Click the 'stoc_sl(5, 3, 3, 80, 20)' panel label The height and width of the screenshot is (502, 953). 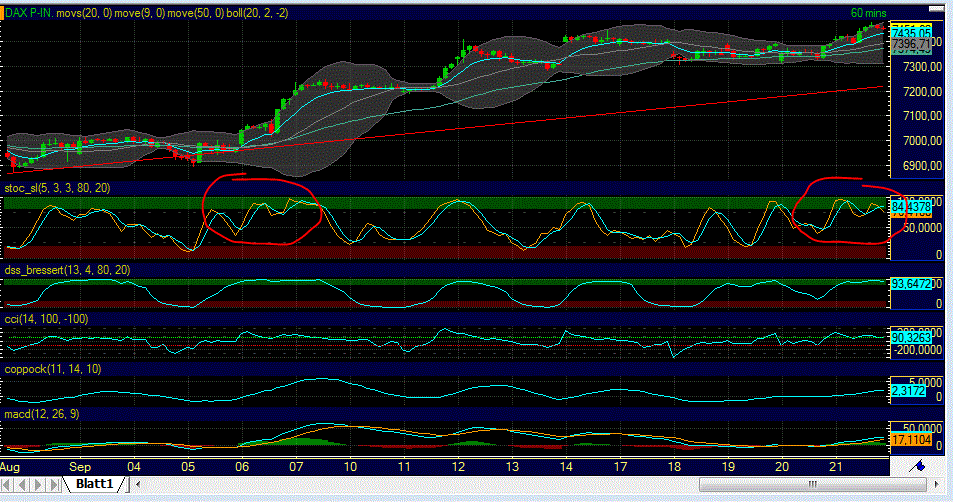pyautogui.click(x=57, y=188)
